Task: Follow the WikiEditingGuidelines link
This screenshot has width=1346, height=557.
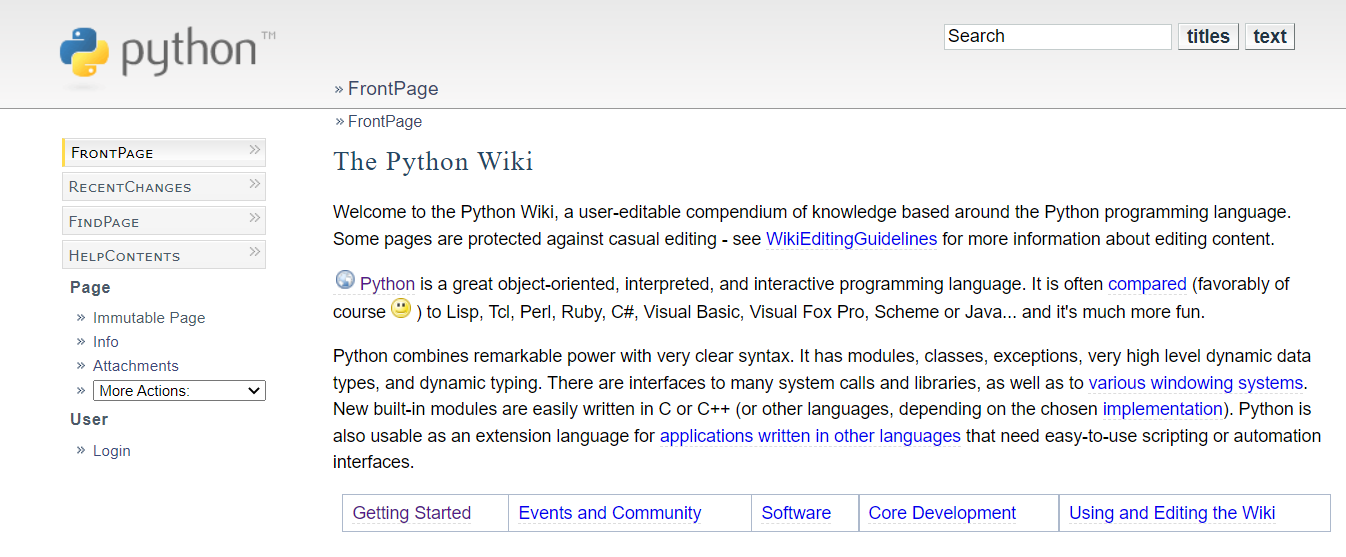Action: coord(851,239)
